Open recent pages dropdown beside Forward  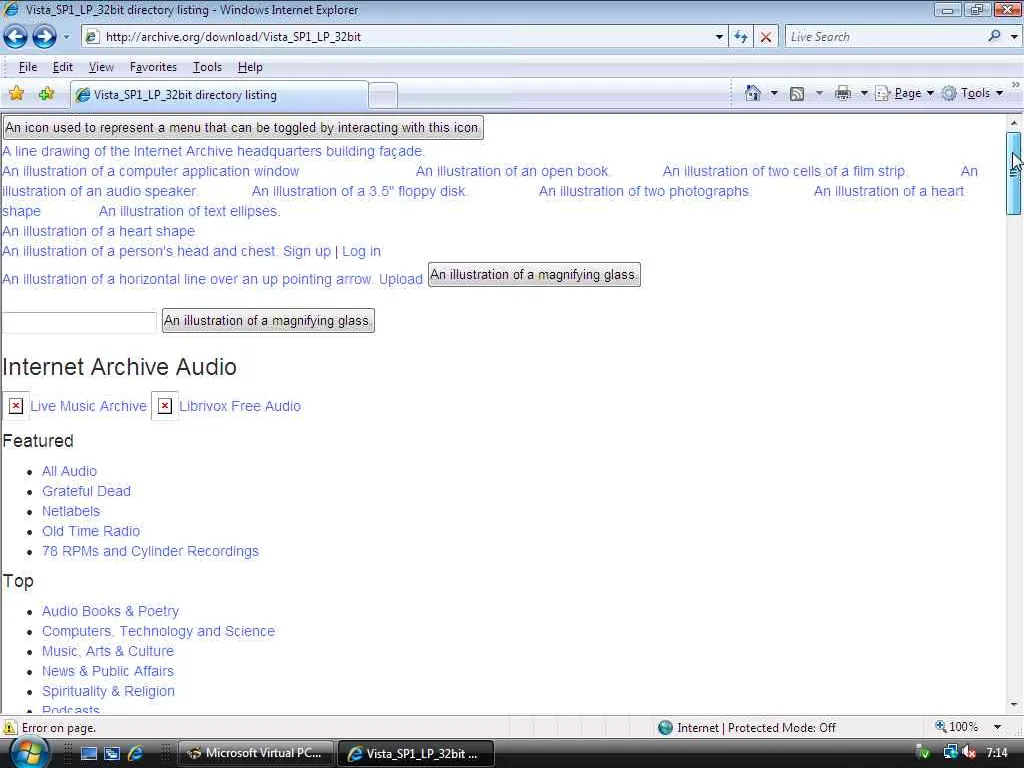66,37
